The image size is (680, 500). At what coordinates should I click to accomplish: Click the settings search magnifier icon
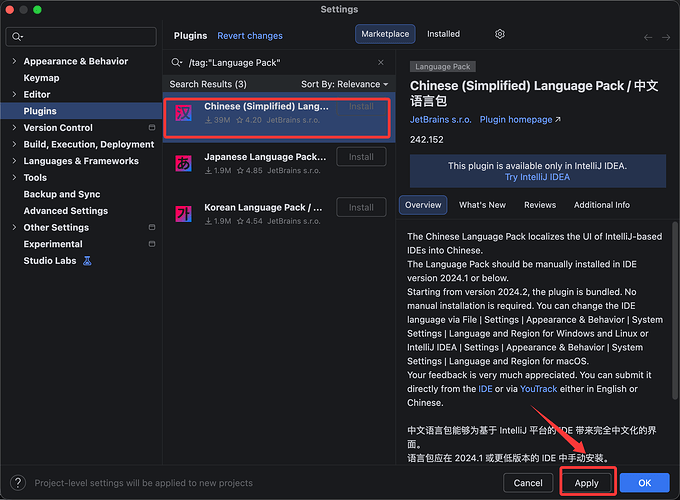pyautogui.click(x=17, y=36)
